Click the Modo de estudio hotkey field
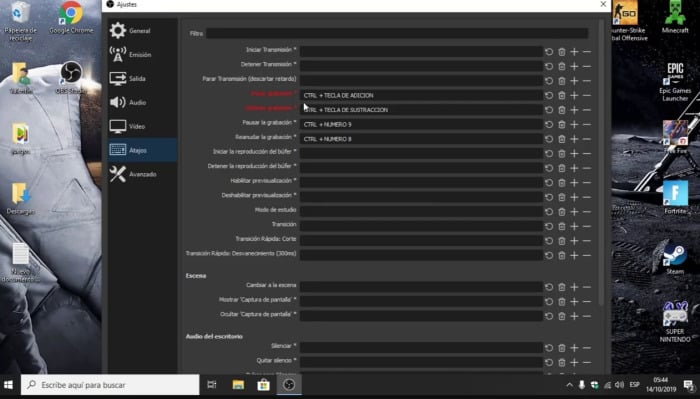This screenshot has height=399, width=700. 421,211
